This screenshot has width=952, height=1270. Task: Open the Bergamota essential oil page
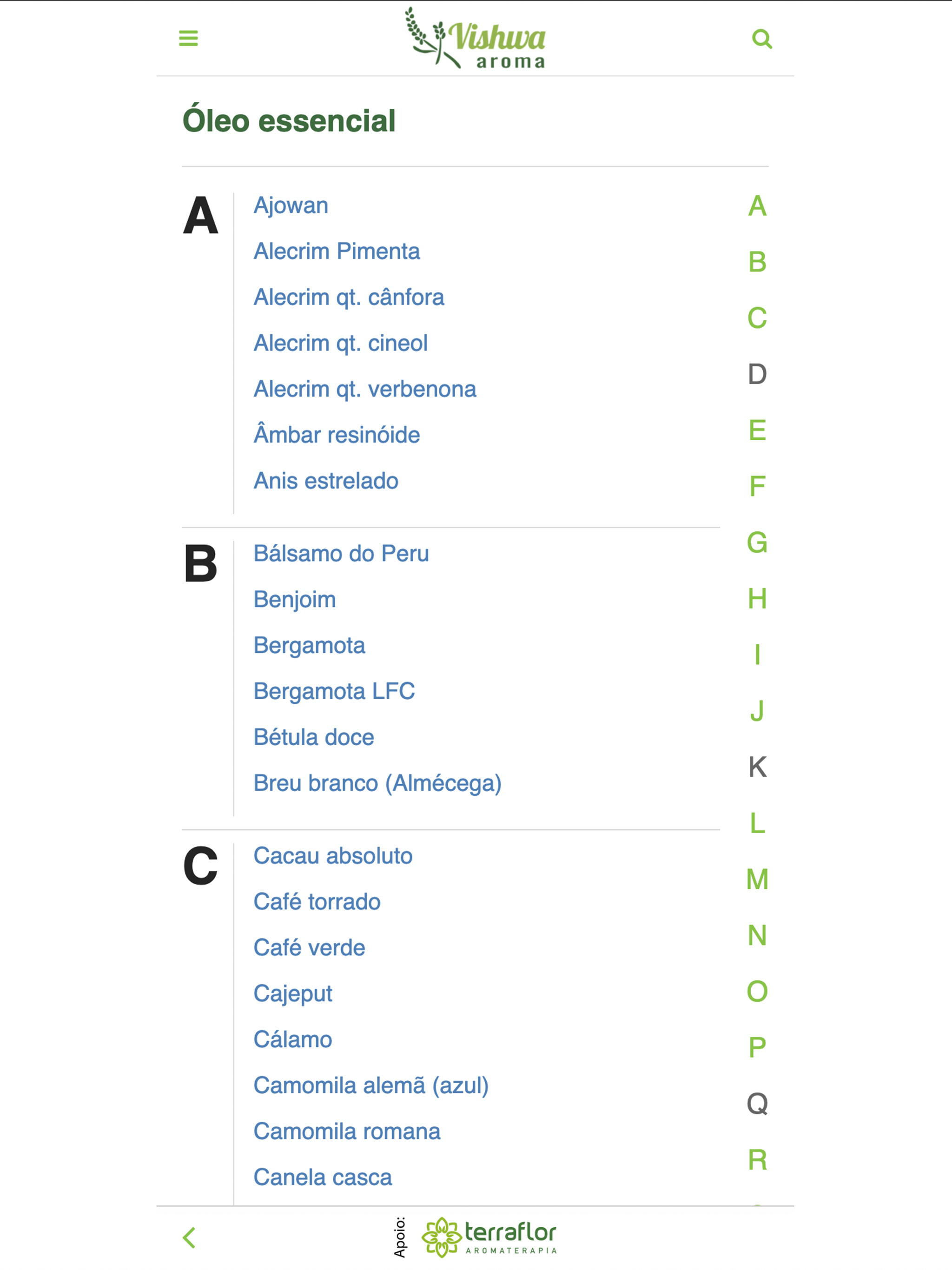(310, 645)
